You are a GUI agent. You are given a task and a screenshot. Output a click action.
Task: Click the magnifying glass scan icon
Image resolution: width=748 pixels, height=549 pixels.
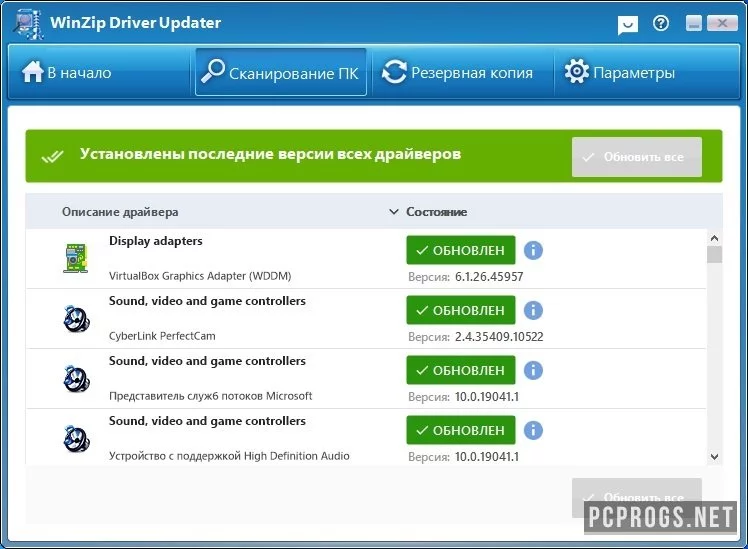click(212, 71)
